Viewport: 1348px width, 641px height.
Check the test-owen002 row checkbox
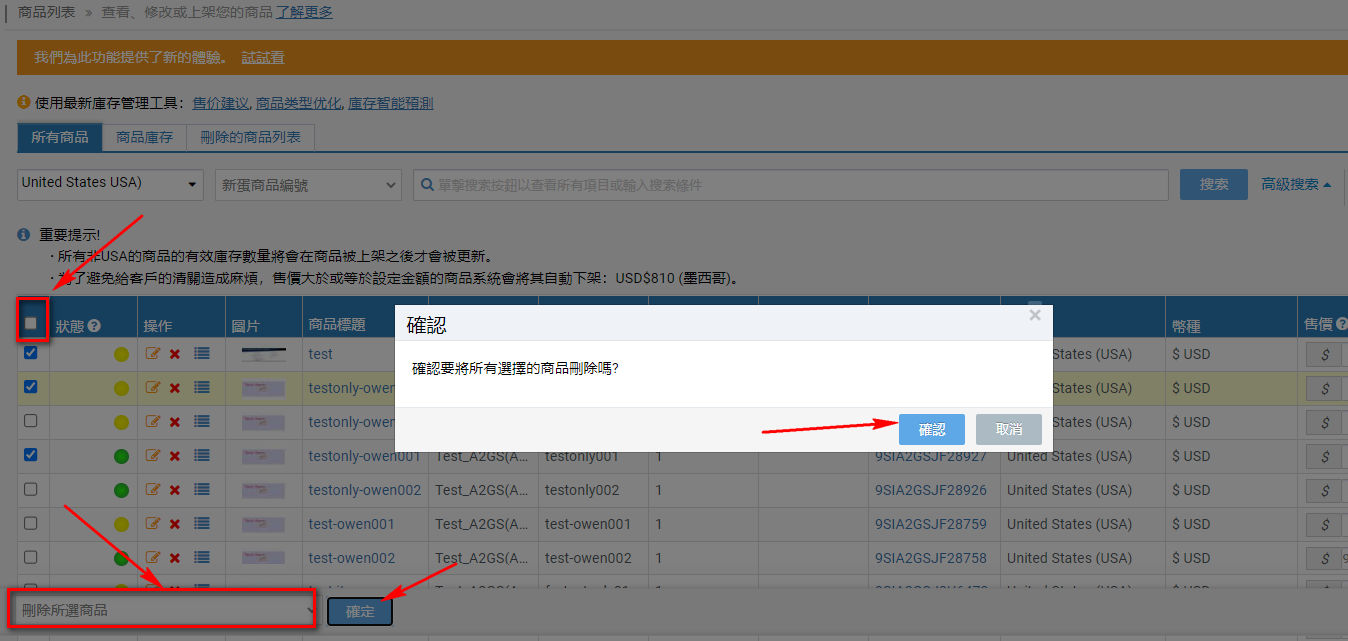click(x=31, y=557)
